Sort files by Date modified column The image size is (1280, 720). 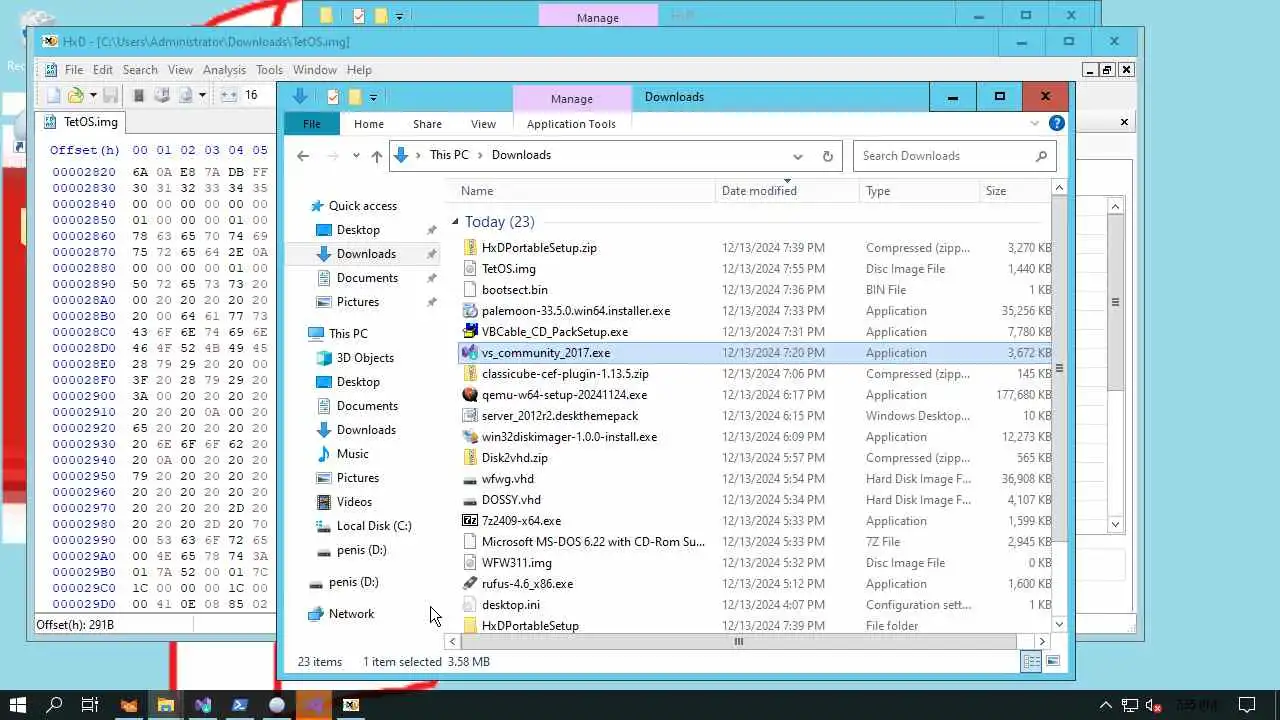(x=787, y=191)
